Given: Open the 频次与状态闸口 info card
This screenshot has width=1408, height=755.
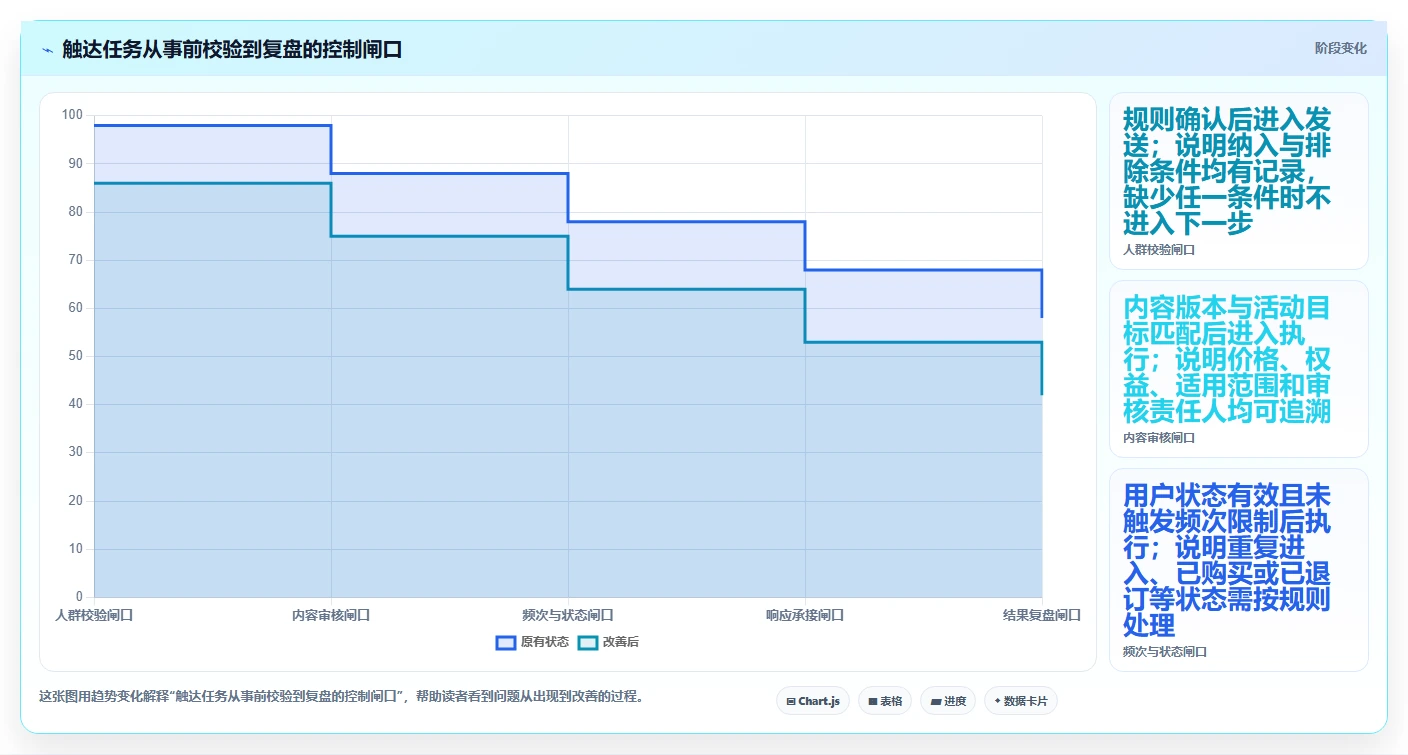Looking at the screenshot, I should pyautogui.click(x=1238, y=570).
